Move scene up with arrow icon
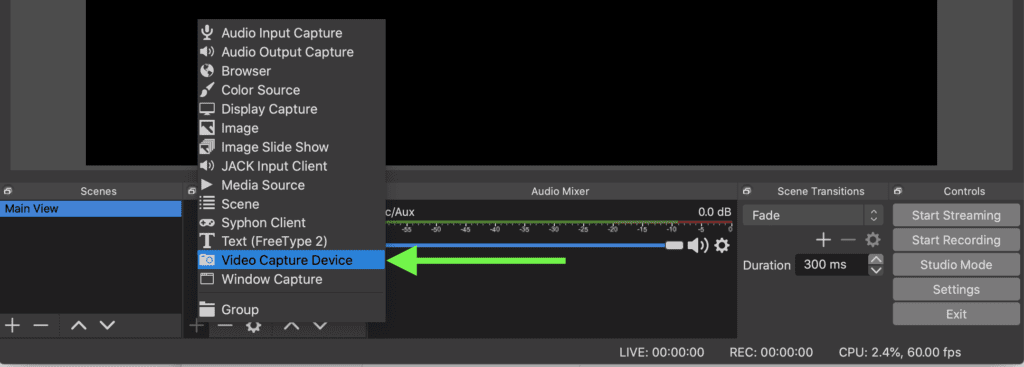The image size is (1024, 367). 79,325
